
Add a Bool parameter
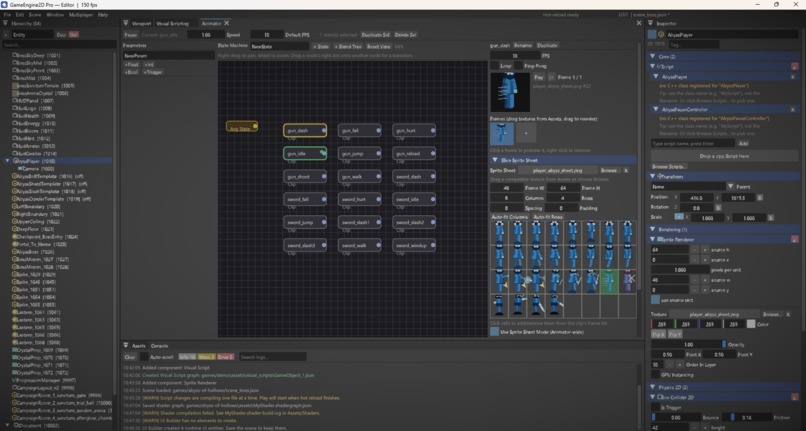(x=132, y=73)
